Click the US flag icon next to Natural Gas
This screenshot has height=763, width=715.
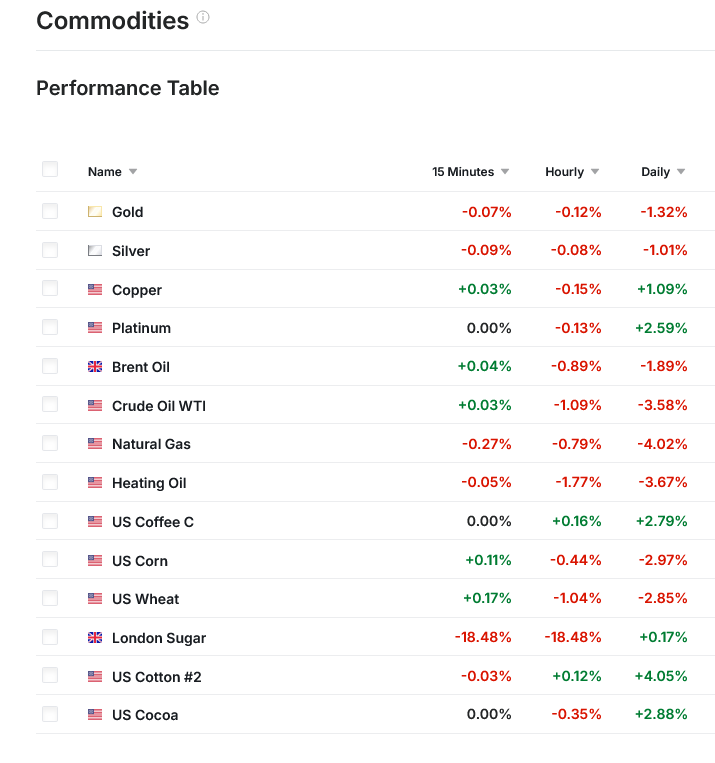[95, 444]
